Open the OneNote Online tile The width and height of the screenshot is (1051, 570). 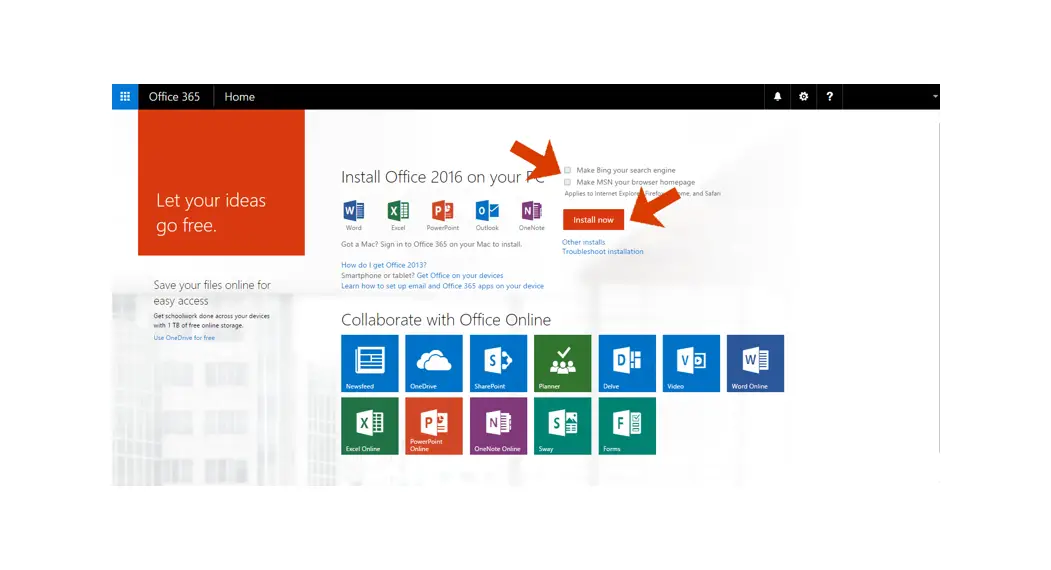click(x=498, y=426)
